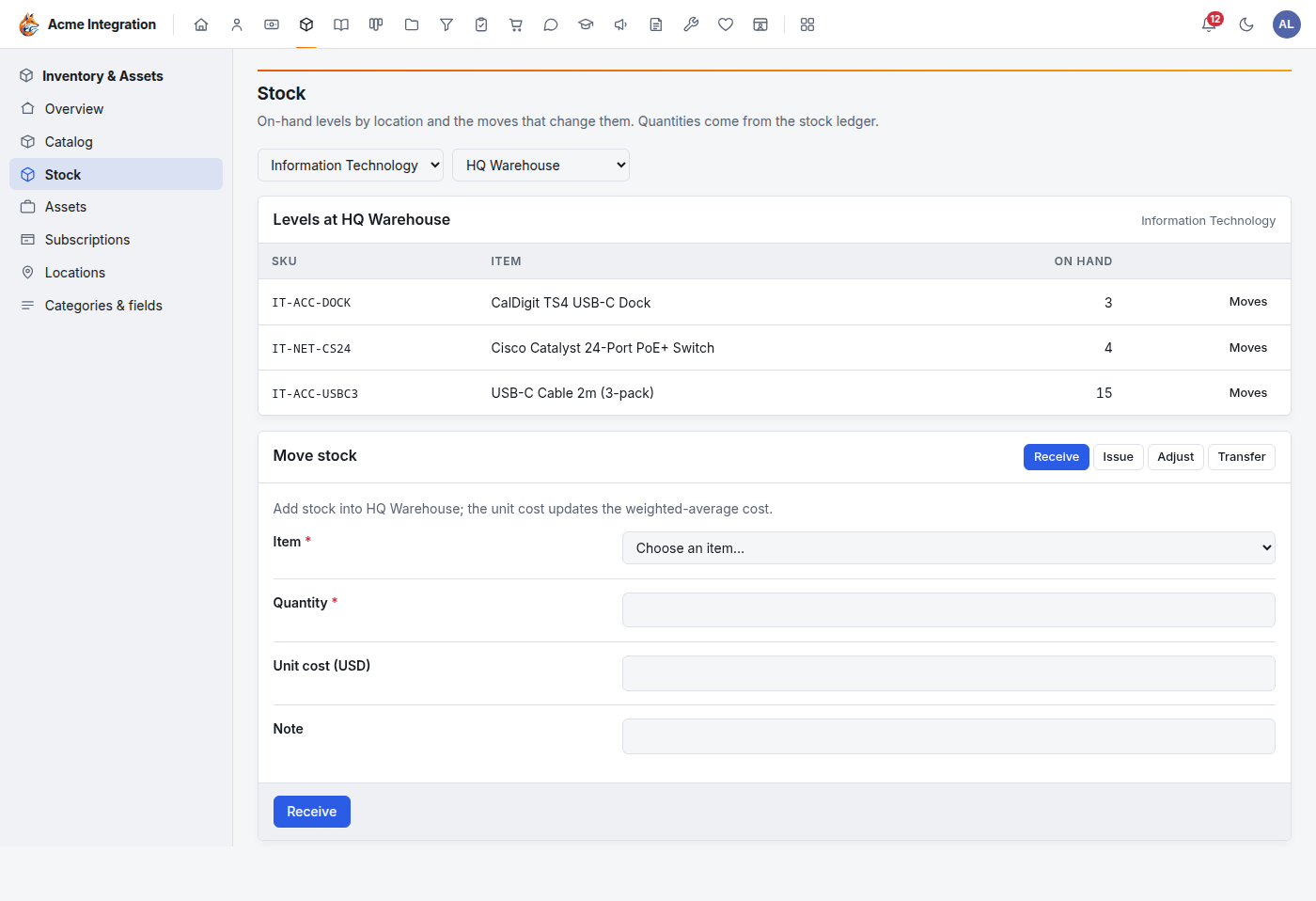Viewport: 1316px width, 901px height.
Task: Click the heart icon in top bar
Action: tap(726, 24)
